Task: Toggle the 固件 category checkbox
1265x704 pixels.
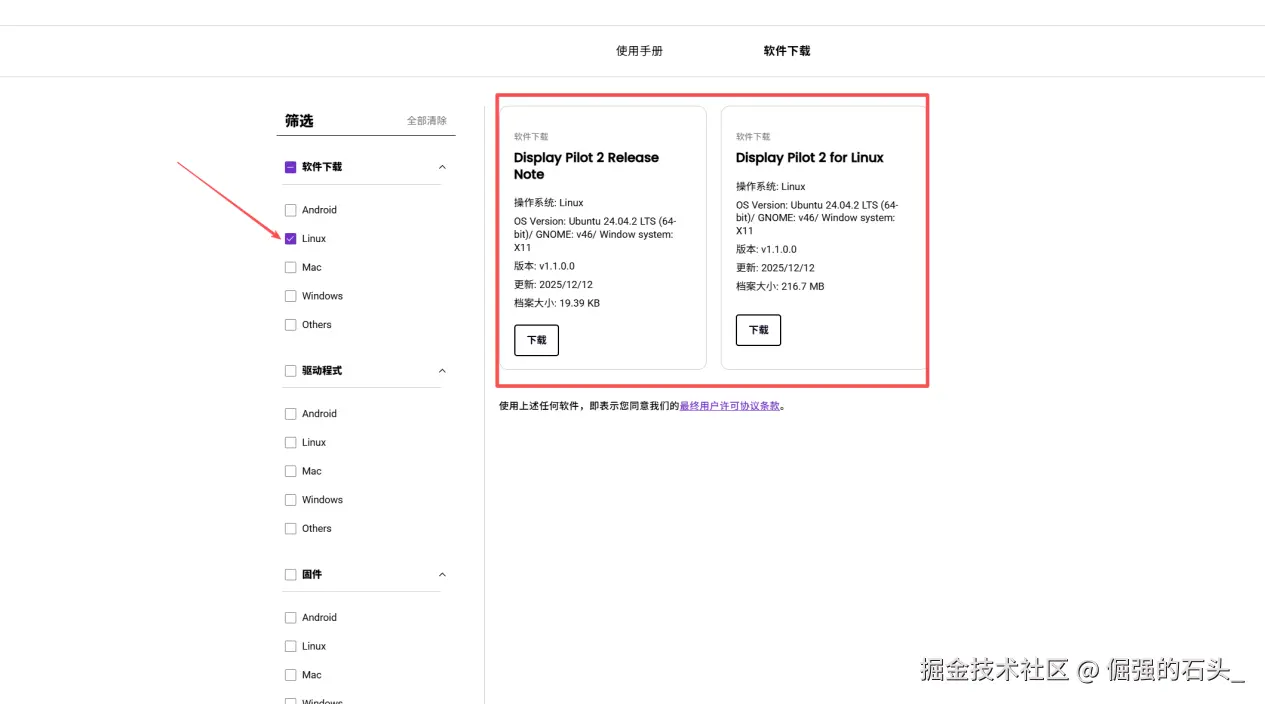Action: tap(291, 575)
